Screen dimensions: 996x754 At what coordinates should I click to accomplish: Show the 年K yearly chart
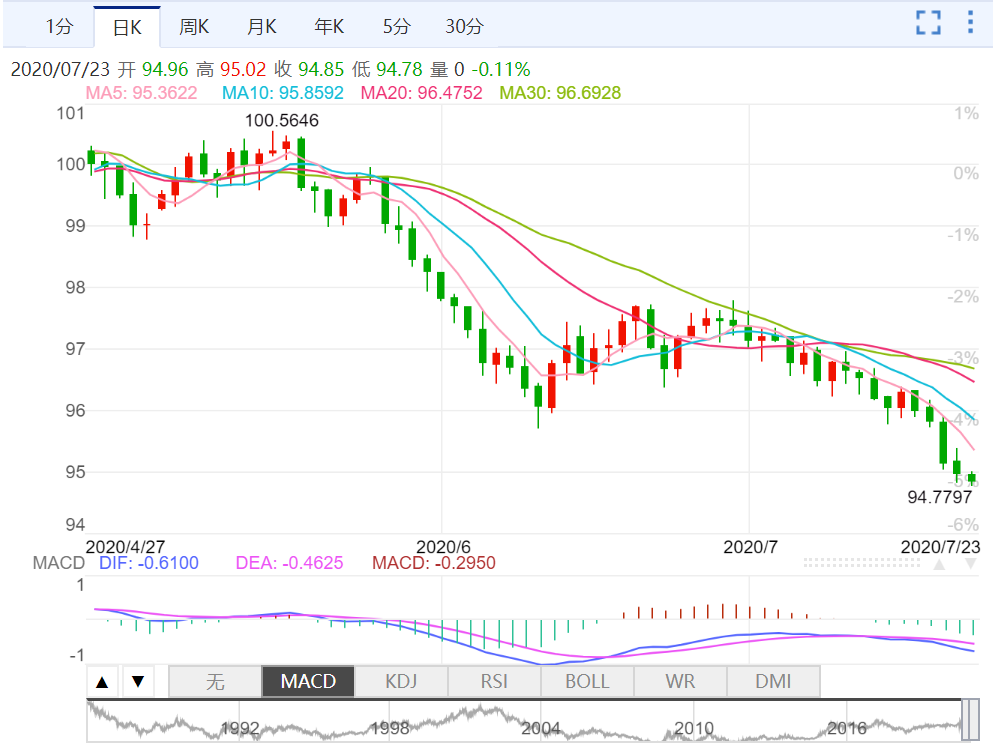coord(329,27)
